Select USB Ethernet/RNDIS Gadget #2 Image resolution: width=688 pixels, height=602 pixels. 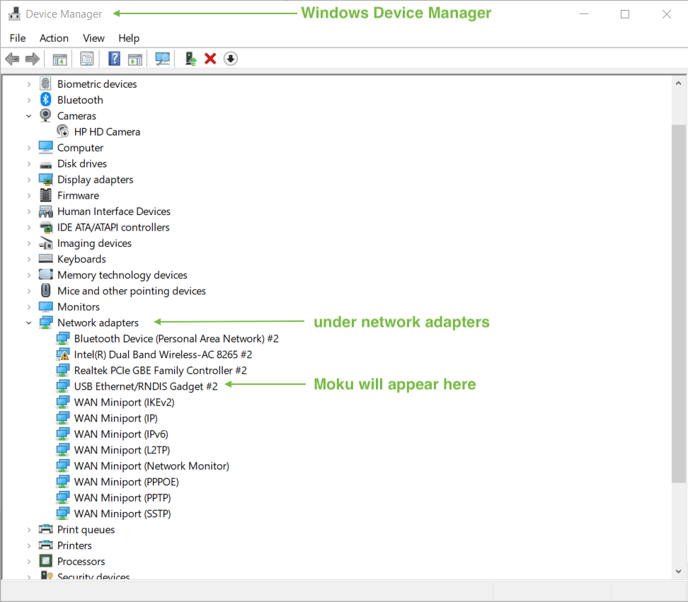146,386
